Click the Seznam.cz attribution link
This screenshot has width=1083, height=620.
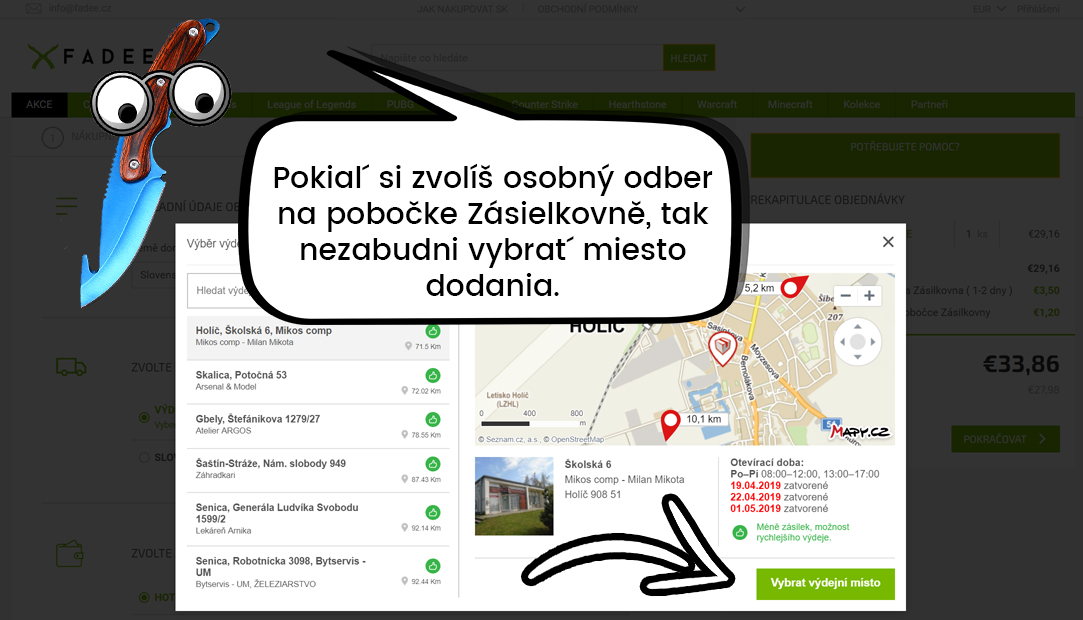[512, 439]
